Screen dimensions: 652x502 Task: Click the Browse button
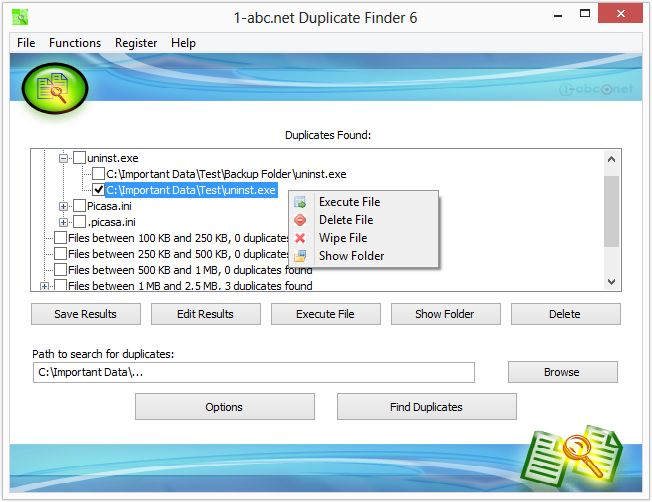point(563,372)
